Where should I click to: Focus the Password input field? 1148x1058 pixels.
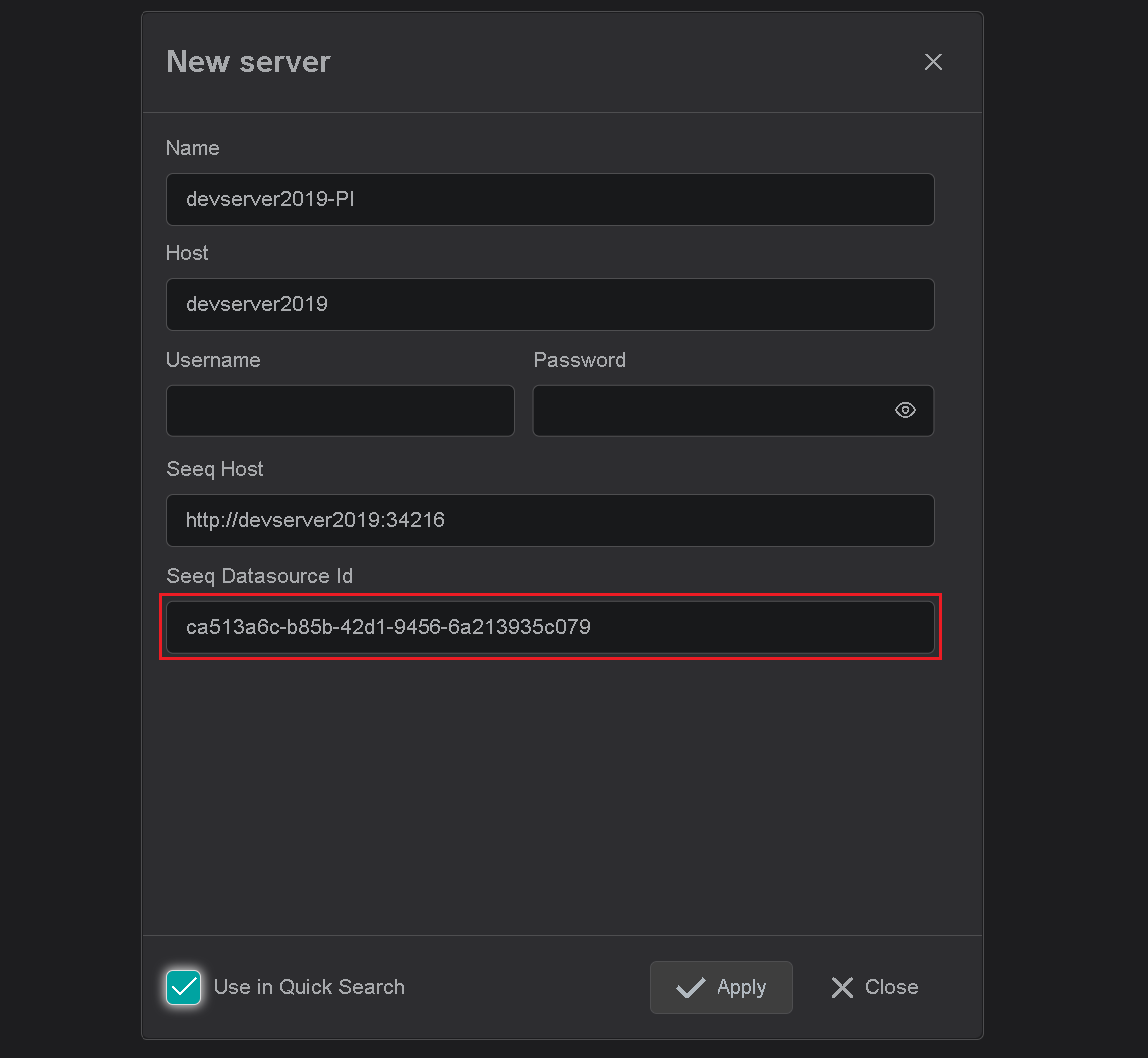(x=732, y=410)
